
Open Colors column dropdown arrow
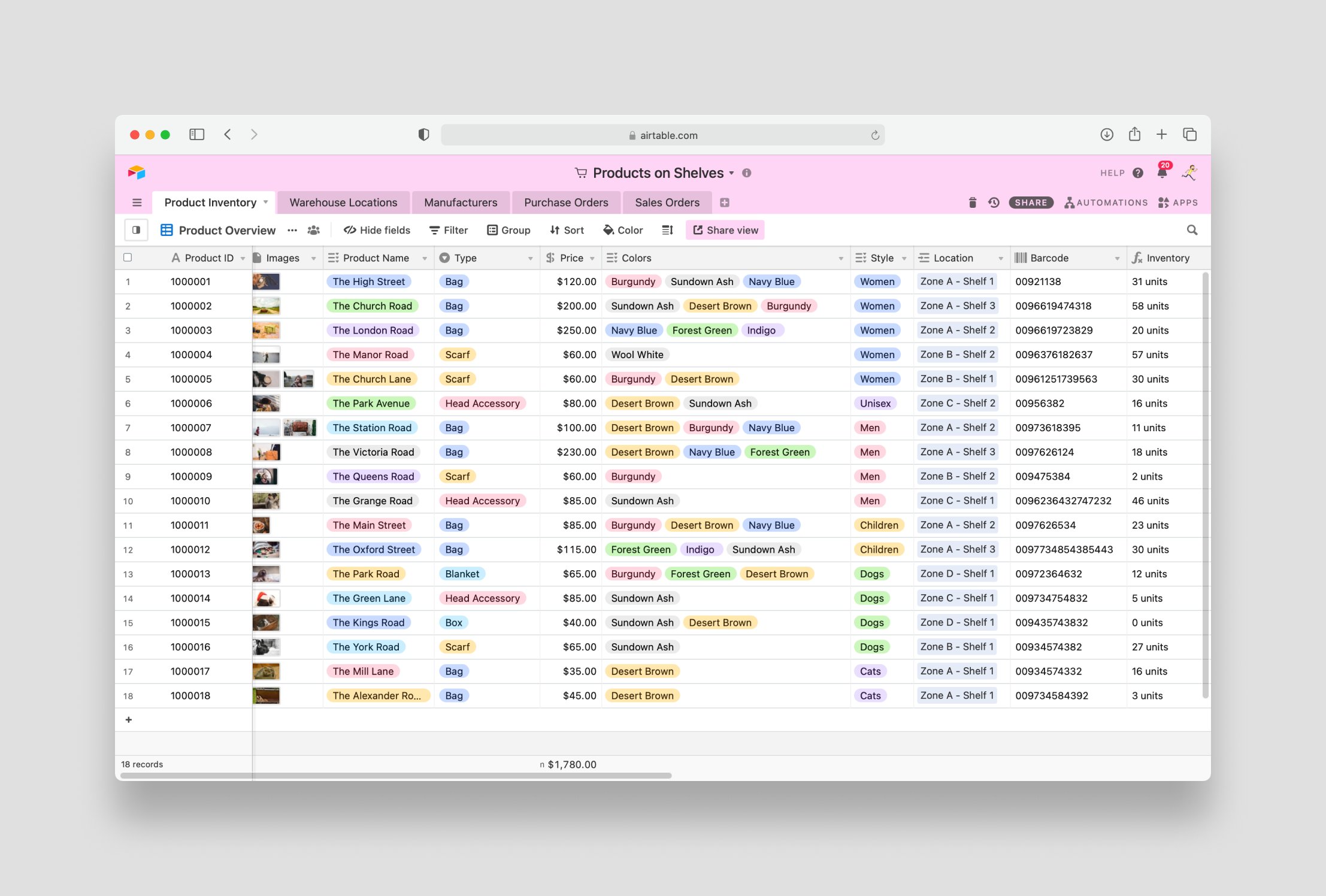pyautogui.click(x=841, y=258)
